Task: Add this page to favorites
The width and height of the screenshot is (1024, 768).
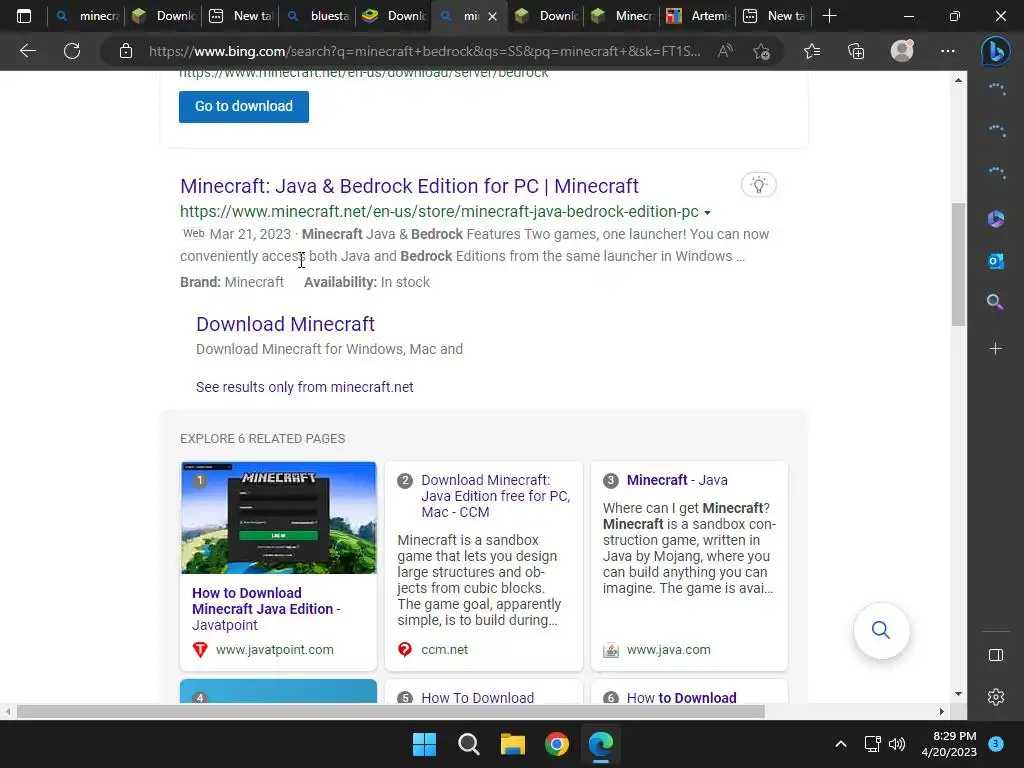Action: 761,51
